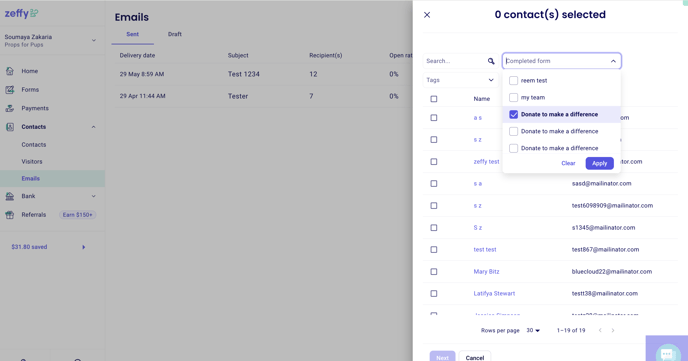Select the checkbox for contact 'a s'
Image resolution: width=688 pixels, height=361 pixels.
(x=434, y=118)
